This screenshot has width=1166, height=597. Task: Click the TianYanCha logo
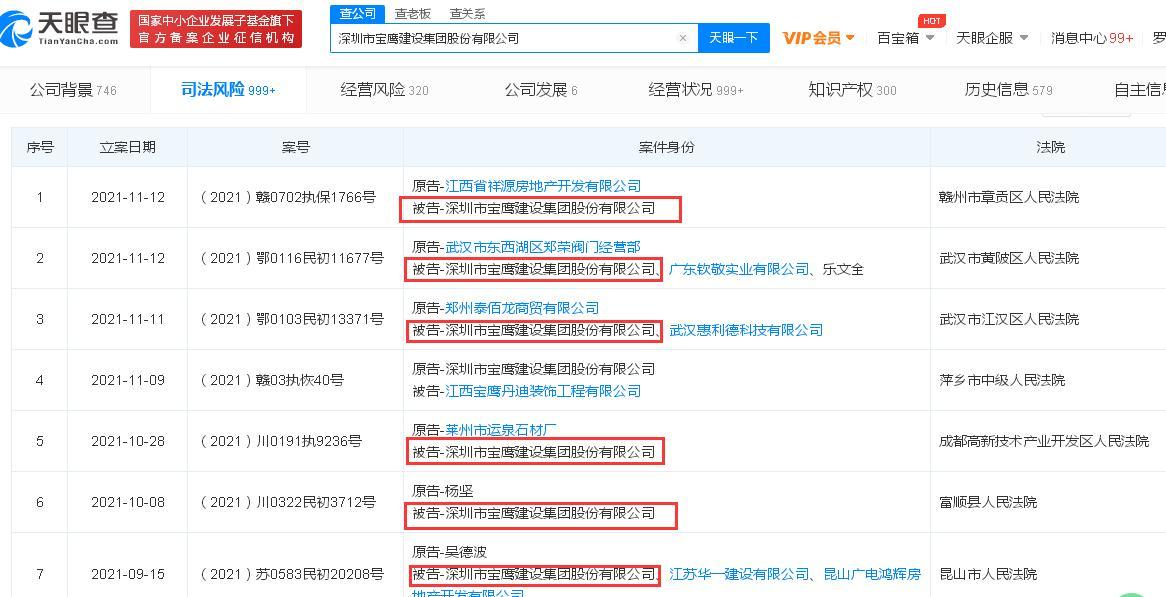59,30
